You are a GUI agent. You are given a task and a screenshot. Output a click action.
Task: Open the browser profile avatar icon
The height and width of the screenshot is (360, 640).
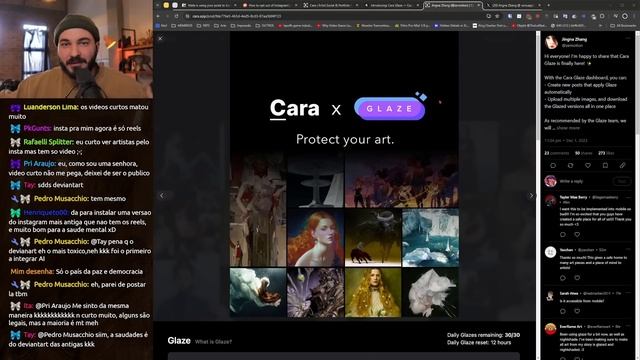[x=624, y=16]
